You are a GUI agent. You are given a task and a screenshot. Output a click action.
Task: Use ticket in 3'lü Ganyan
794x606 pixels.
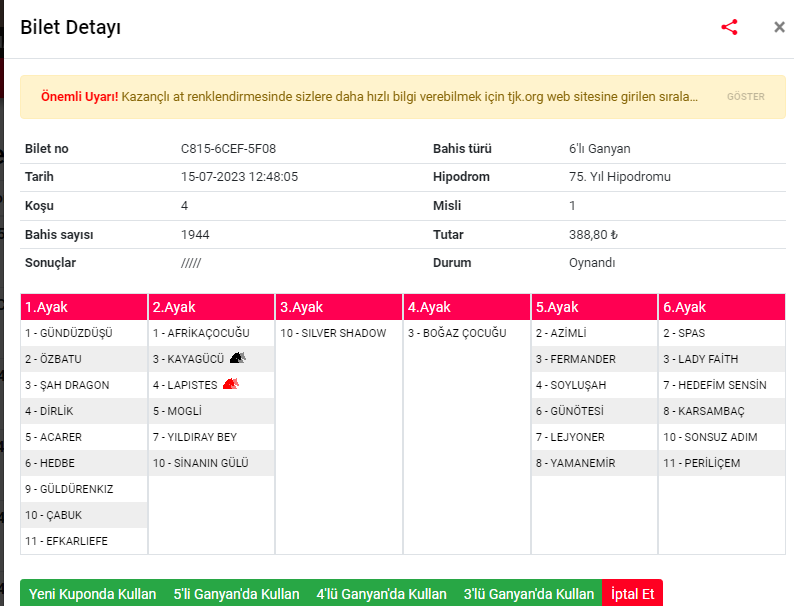click(x=529, y=594)
